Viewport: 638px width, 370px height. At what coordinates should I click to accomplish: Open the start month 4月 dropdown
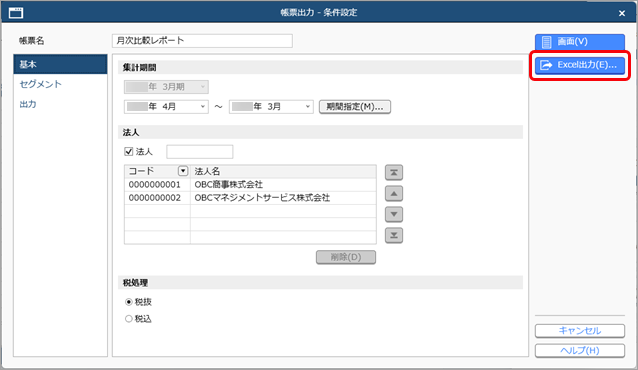coord(166,107)
